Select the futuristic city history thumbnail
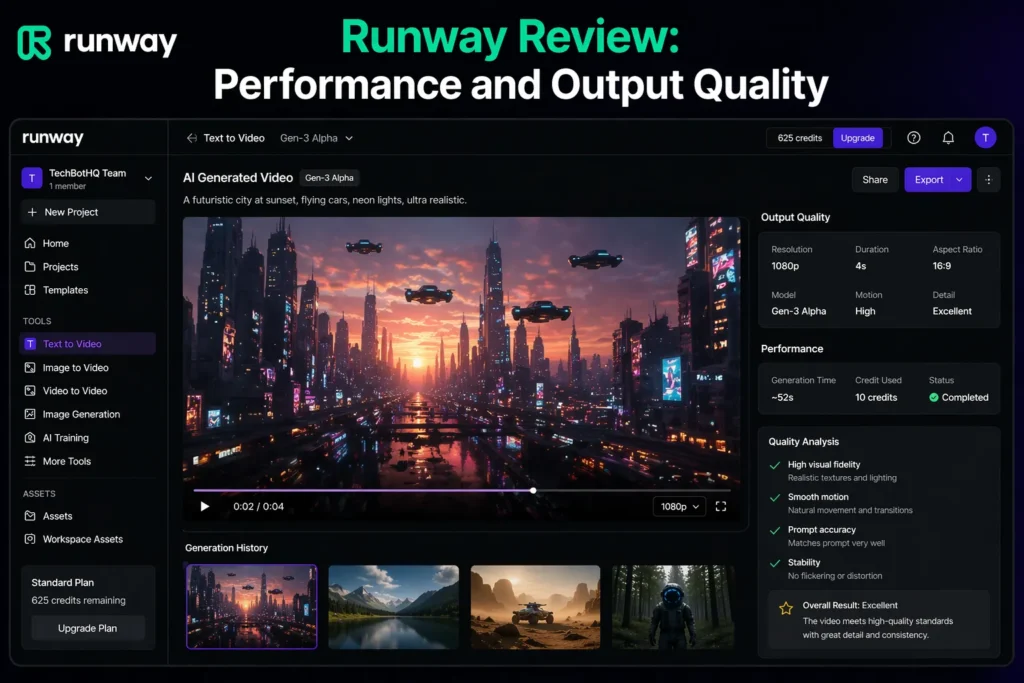Image resolution: width=1024 pixels, height=683 pixels. pyautogui.click(x=251, y=607)
